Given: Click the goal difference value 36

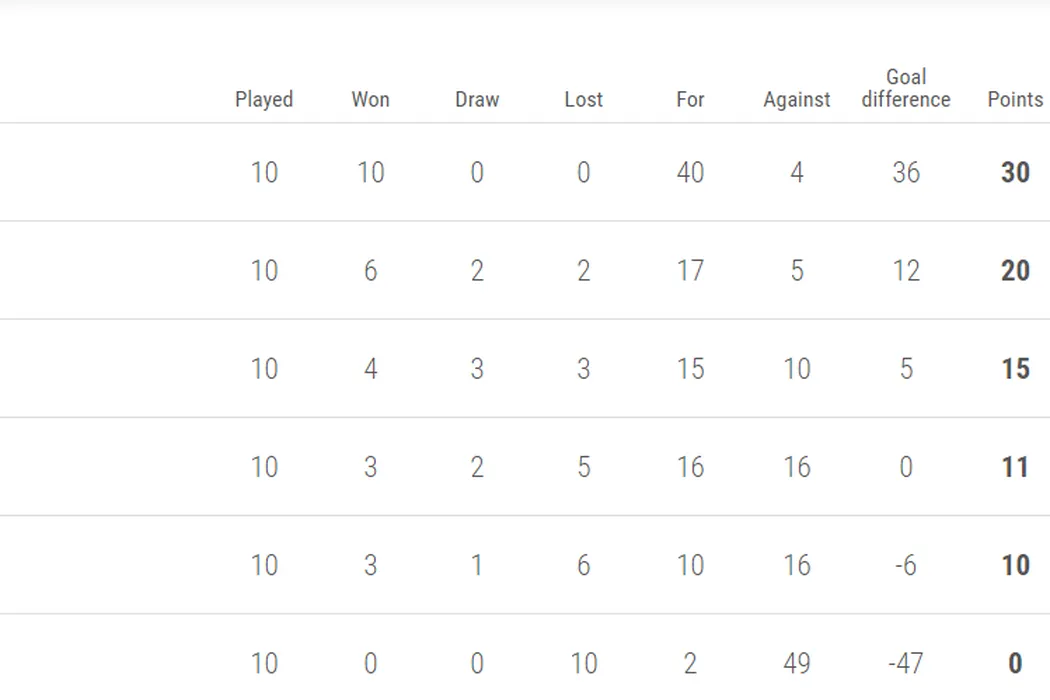Looking at the screenshot, I should click(906, 173).
